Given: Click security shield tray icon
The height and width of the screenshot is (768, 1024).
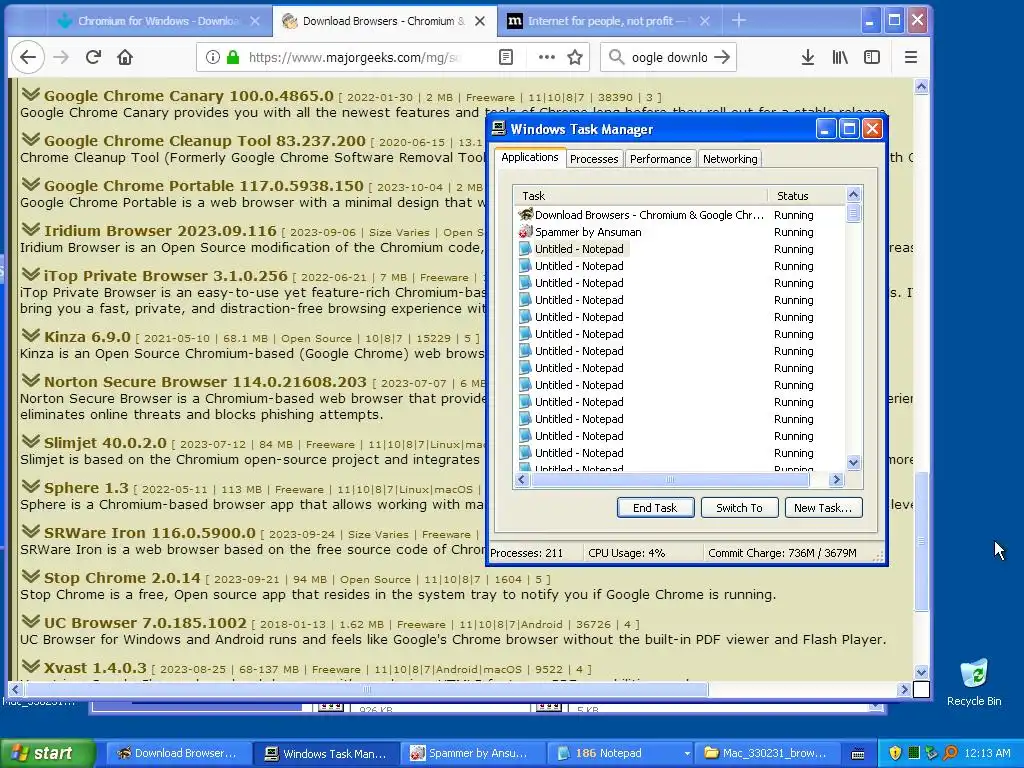Looking at the screenshot, I should tap(895, 753).
